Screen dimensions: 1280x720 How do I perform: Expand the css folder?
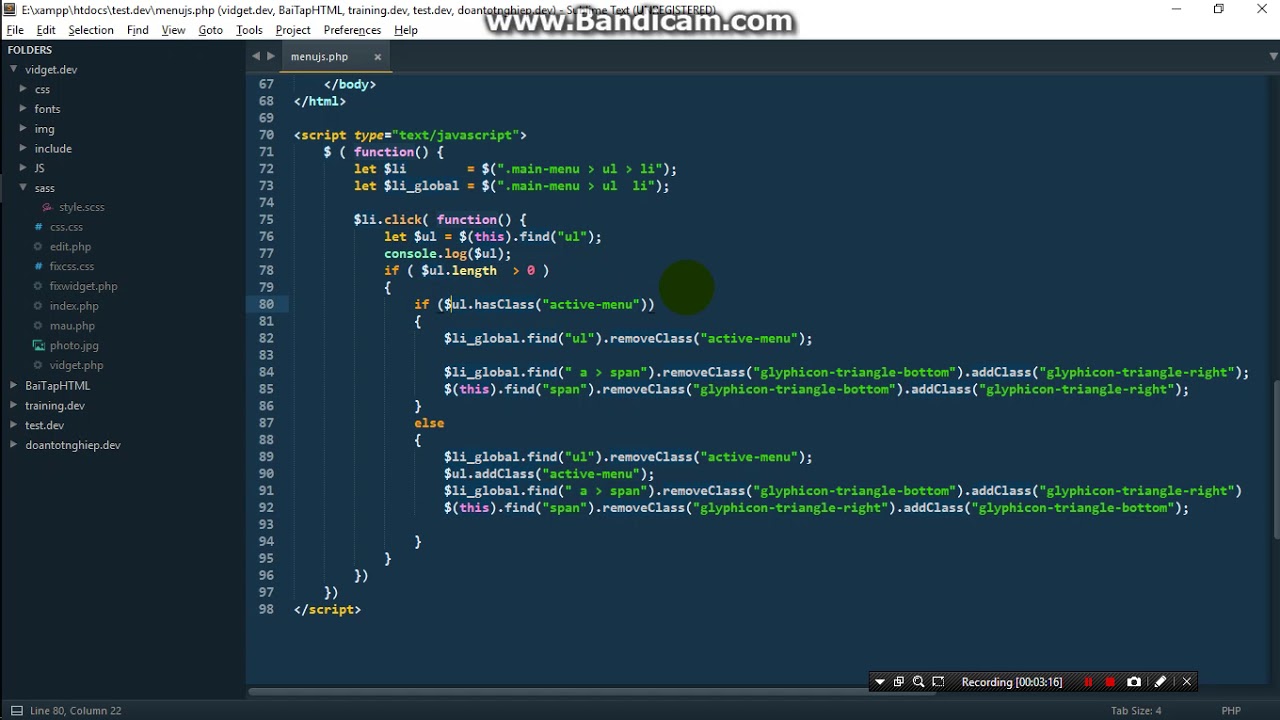[23, 89]
